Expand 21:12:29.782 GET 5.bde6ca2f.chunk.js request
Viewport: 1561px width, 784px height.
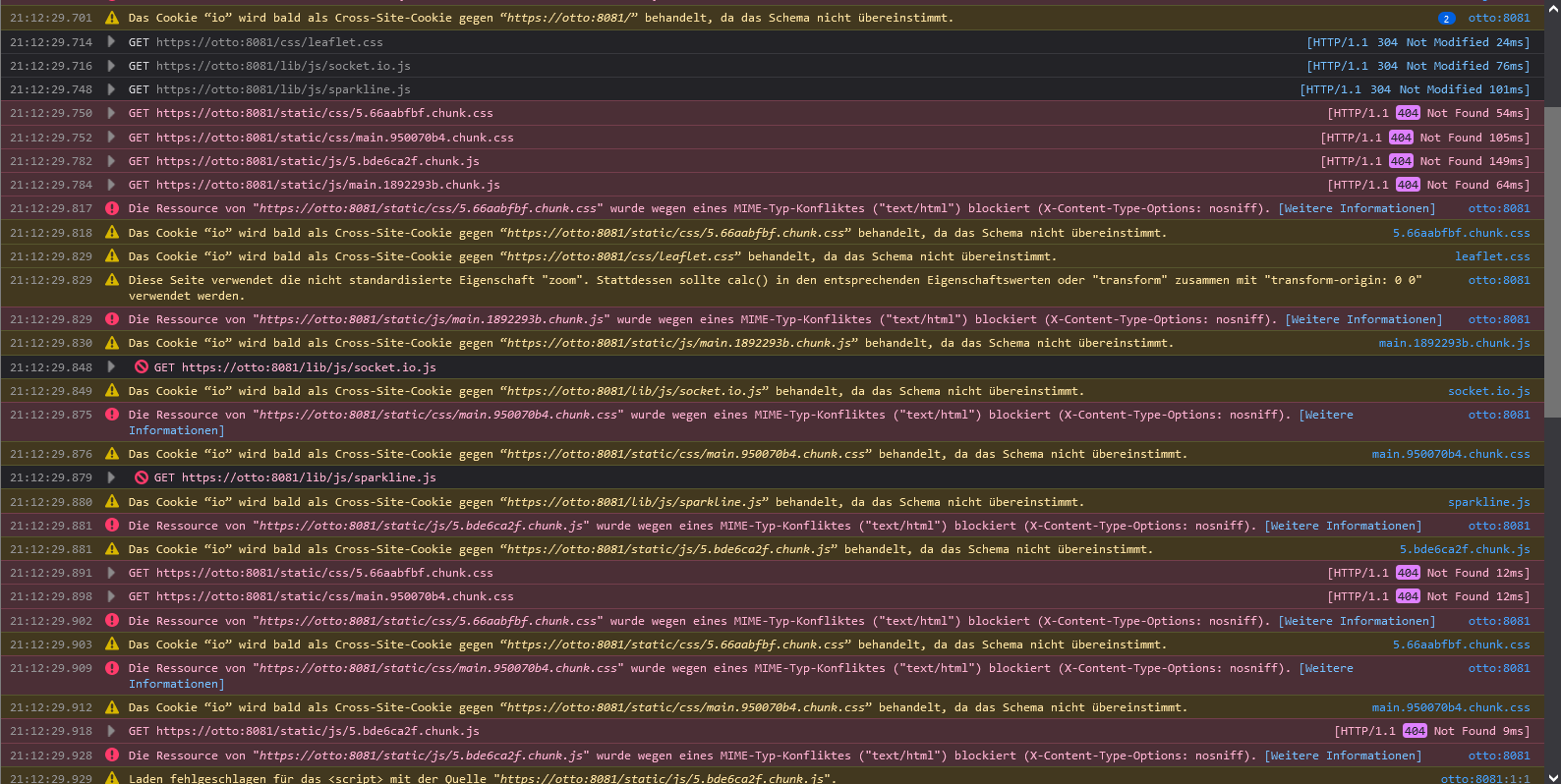point(111,161)
